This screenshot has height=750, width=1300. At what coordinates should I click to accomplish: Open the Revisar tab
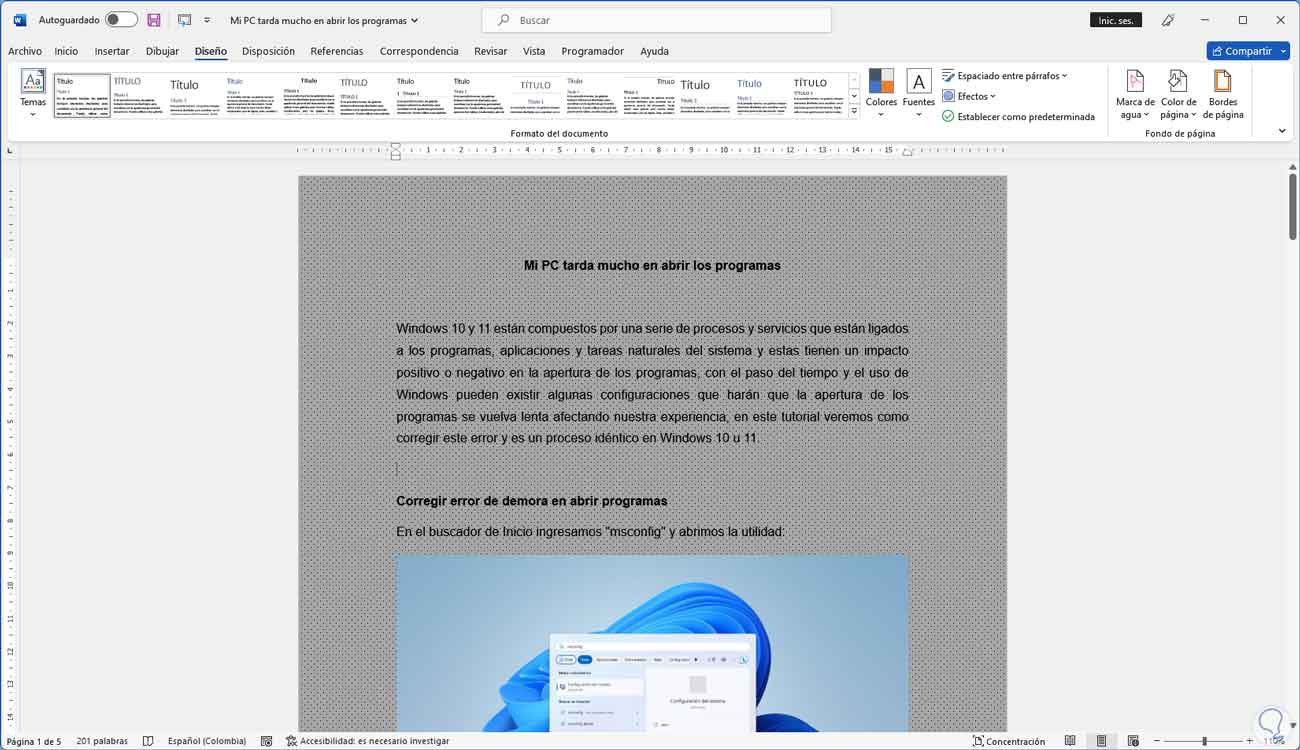tap(491, 51)
